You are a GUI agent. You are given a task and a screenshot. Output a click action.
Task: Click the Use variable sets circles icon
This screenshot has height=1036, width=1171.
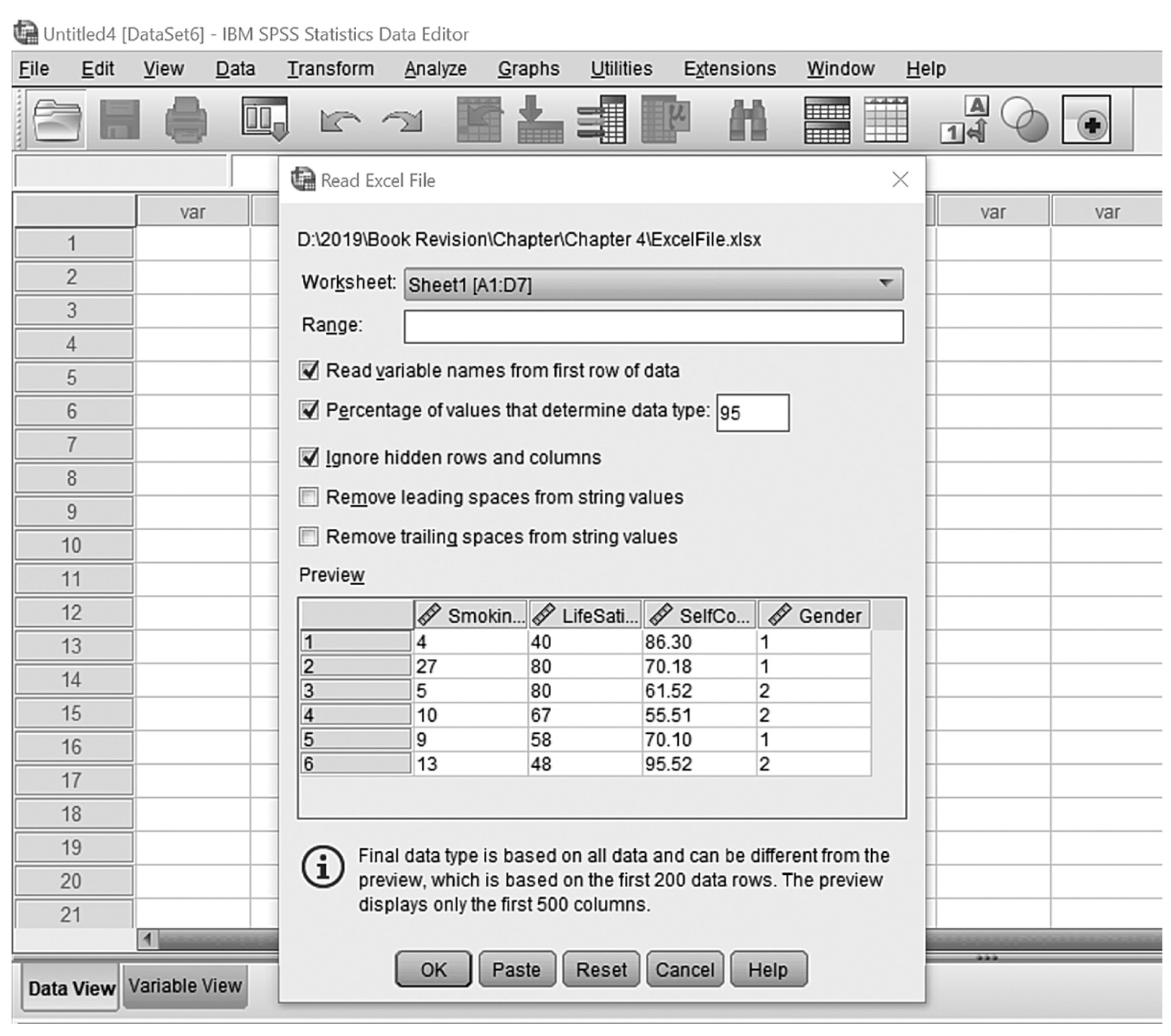1024,119
